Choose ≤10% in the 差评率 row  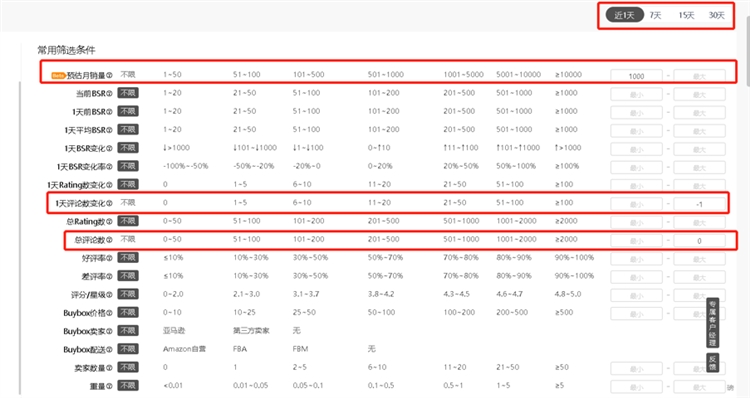pyautogui.click(x=173, y=276)
